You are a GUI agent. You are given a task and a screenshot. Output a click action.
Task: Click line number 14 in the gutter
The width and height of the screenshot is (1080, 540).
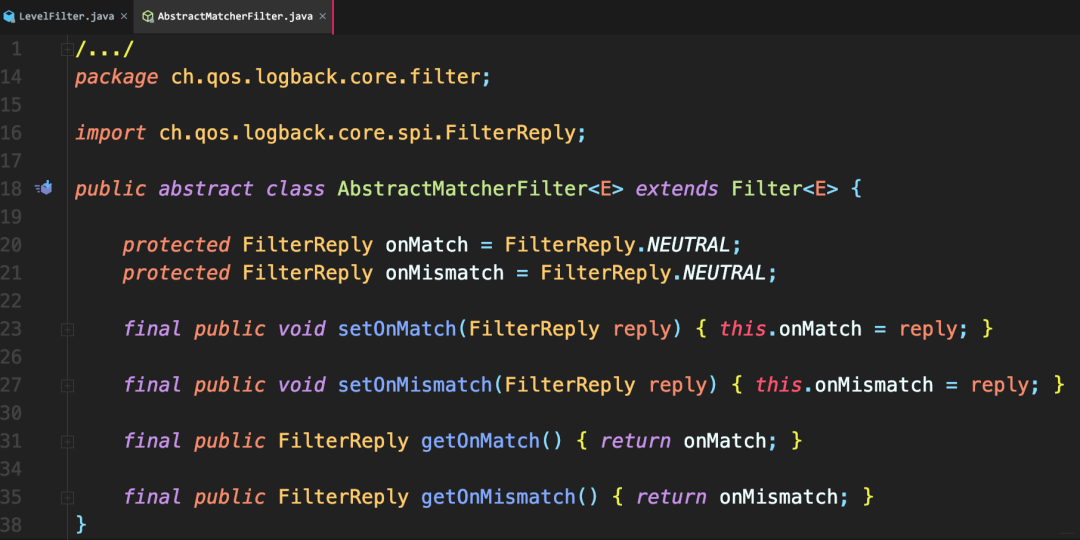(12, 77)
